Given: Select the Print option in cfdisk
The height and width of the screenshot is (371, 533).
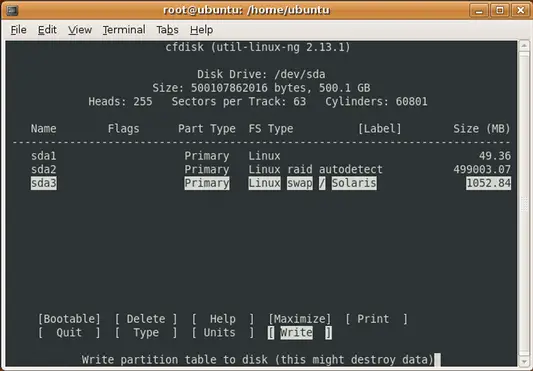Looking at the screenshot, I should point(376,319).
